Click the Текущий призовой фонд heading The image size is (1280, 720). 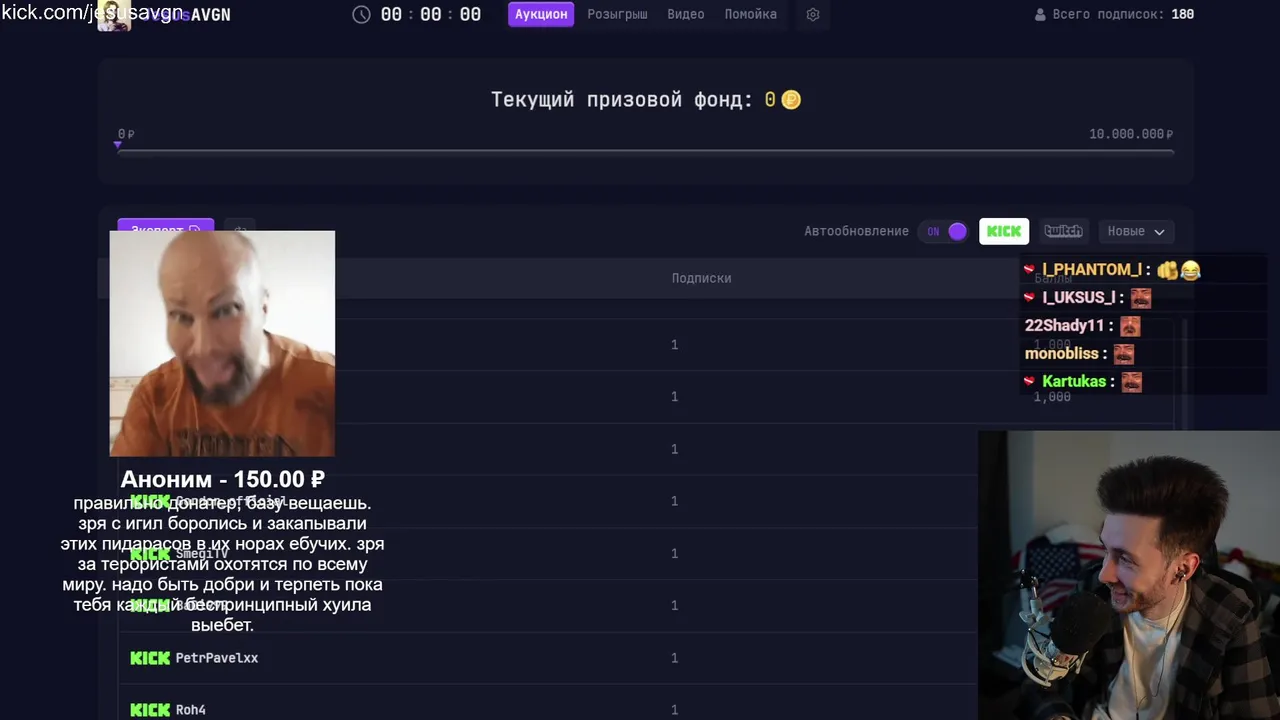coord(622,99)
